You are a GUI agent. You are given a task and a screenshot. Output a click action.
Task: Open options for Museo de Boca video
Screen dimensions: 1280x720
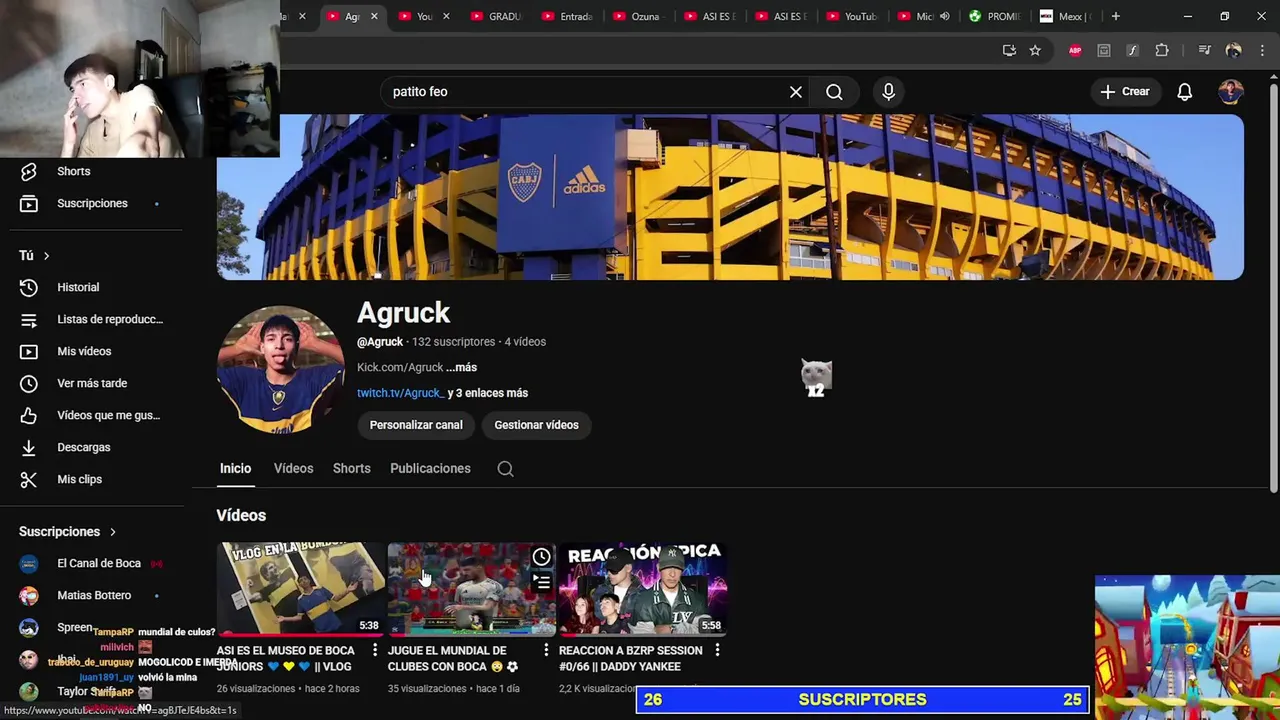click(376, 651)
